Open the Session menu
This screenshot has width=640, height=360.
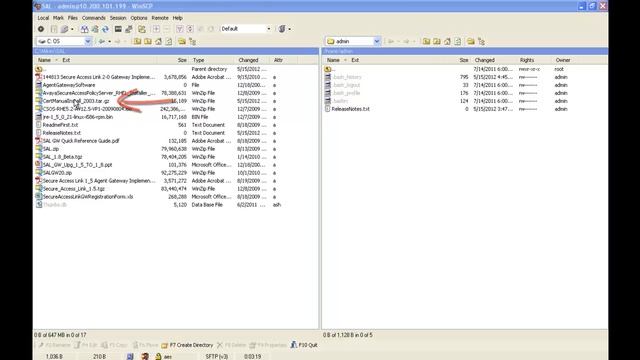[x=118, y=18]
